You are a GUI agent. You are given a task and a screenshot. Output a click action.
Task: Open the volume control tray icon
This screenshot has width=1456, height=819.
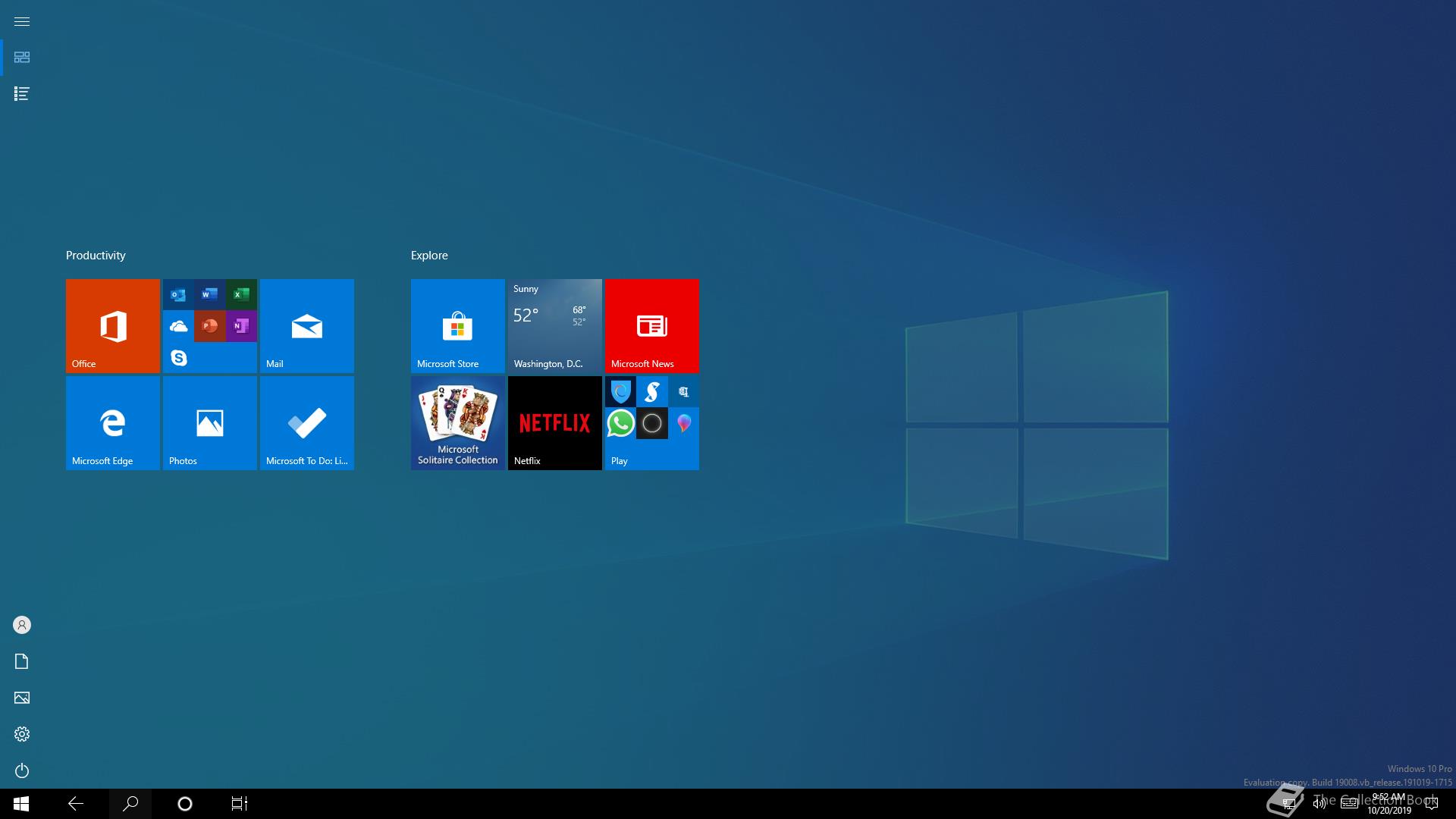click(x=1319, y=804)
